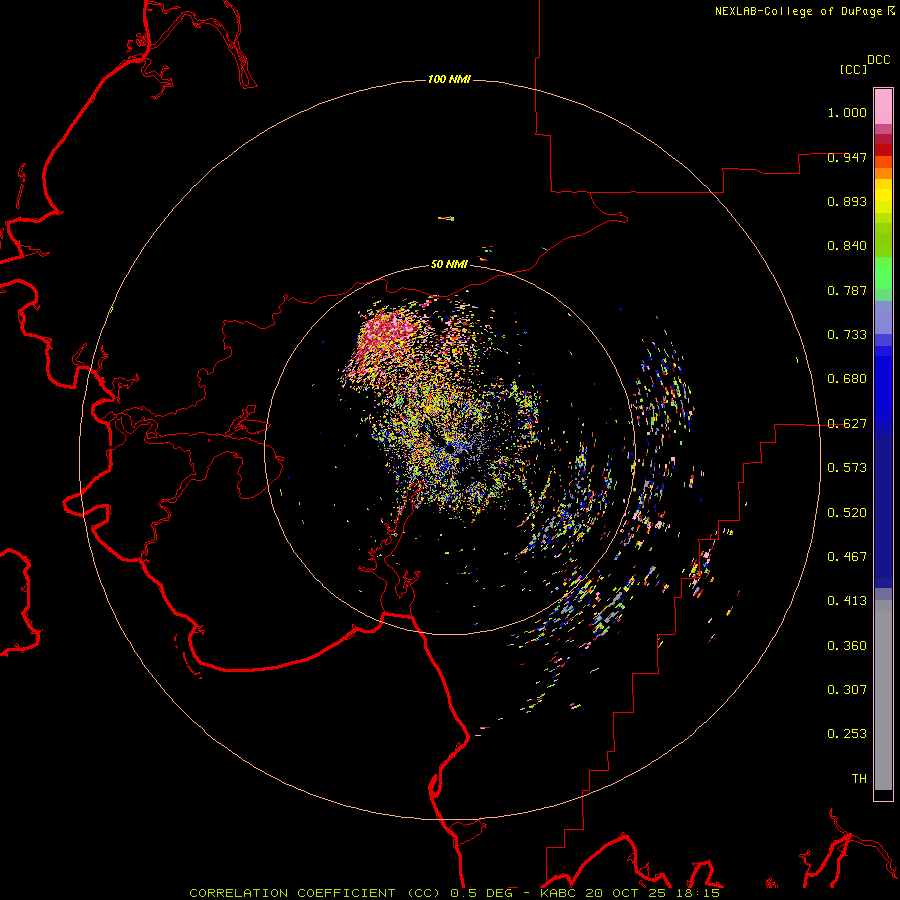Click the 0.467 color scale label
This screenshot has width=900, height=900.
(x=847, y=557)
